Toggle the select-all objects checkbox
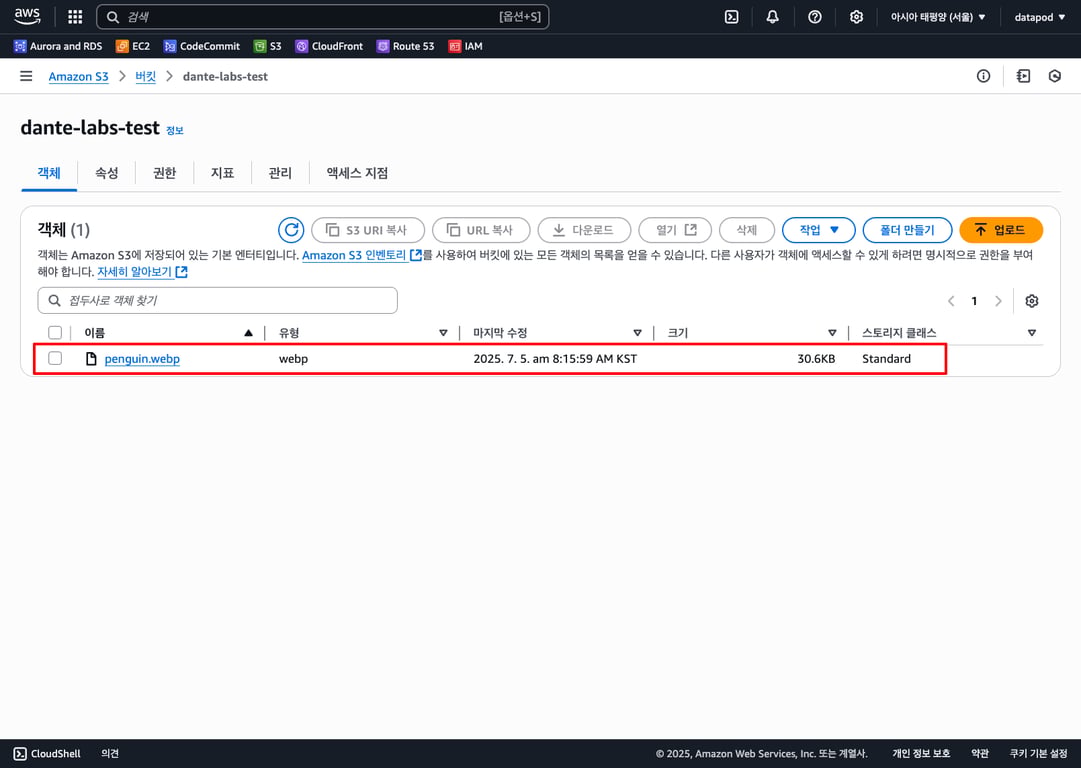The height and width of the screenshot is (768, 1081). (55, 332)
